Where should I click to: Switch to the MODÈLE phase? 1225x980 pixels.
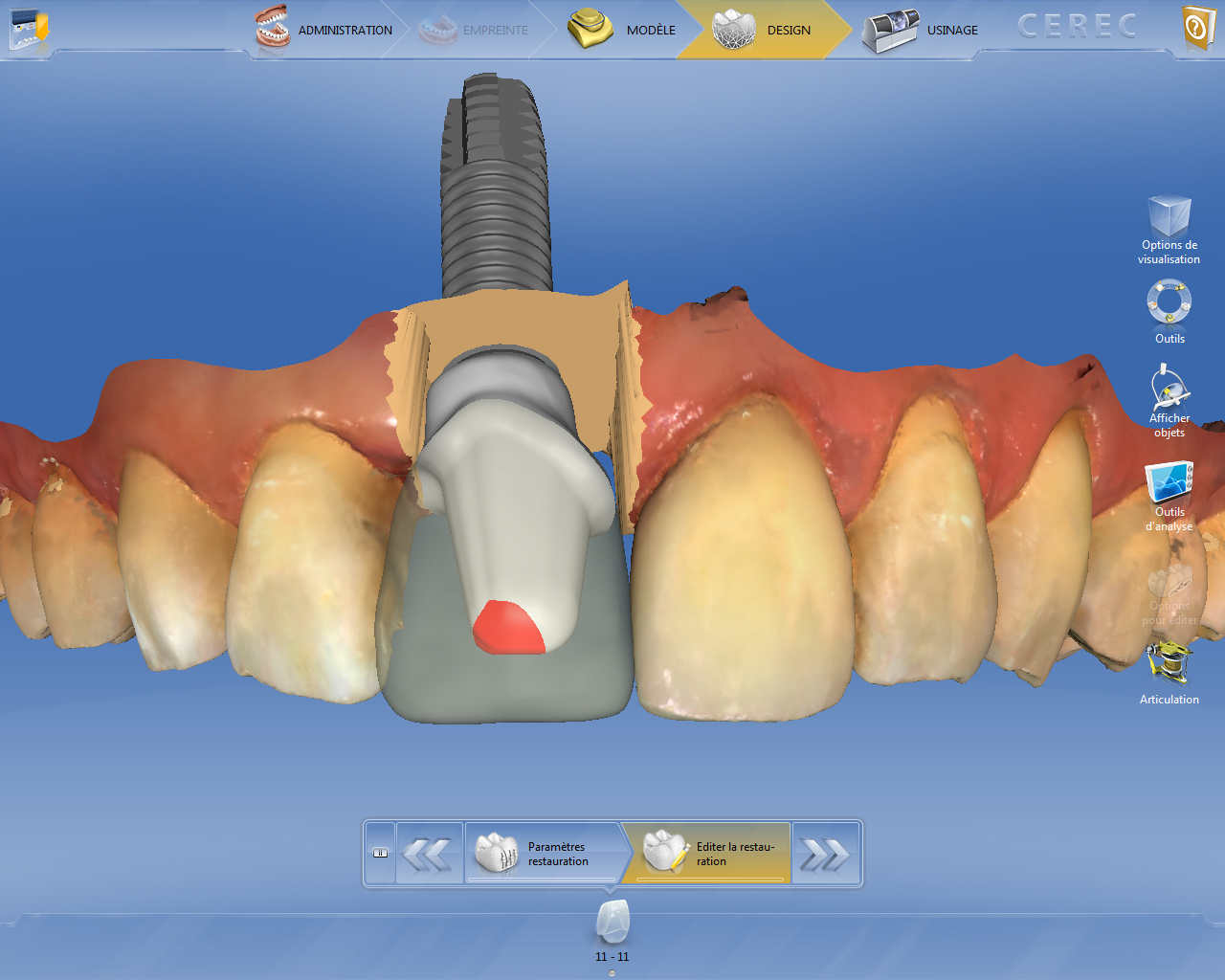(622, 30)
